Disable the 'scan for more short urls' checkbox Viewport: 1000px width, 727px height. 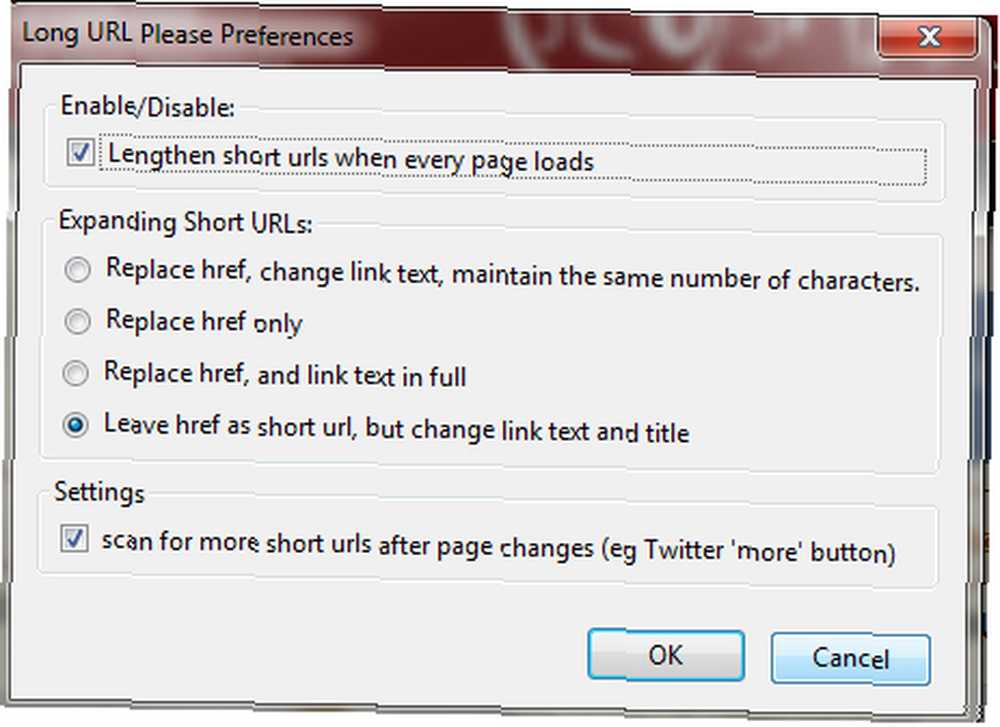74,538
